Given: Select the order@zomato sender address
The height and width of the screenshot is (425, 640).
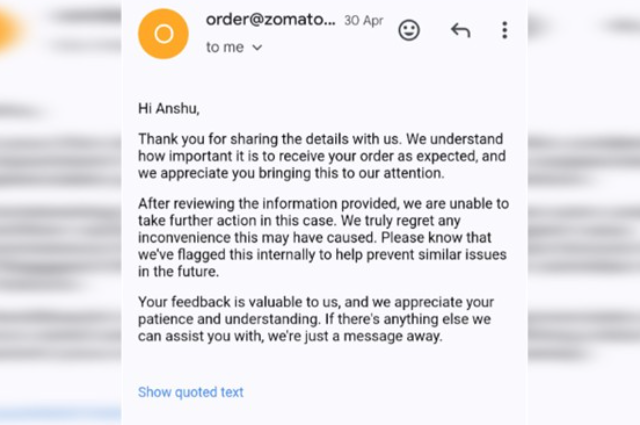Looking at the screenshot, I should click(270, 19).
